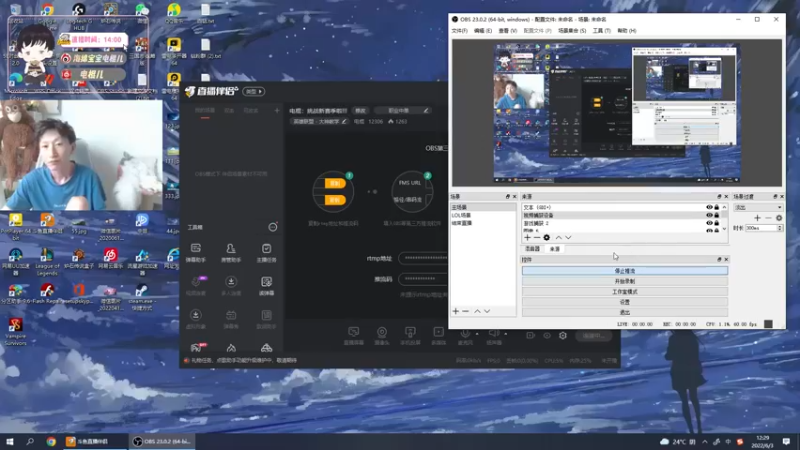Toggle lock on 视频捕获设备 source
The image size is (800, 450).
coord(716,215)
